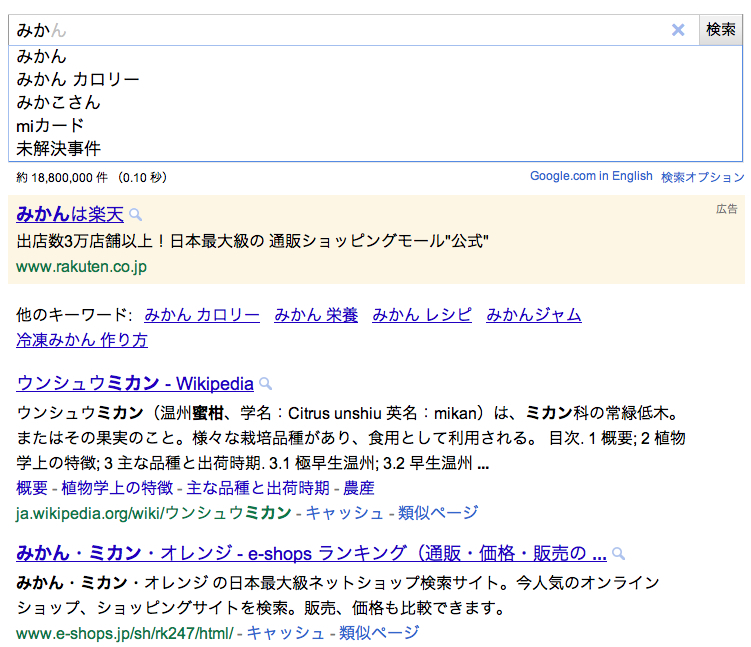Click the www.rakuten.co.jp ad URL text
Screen dimensions: 751x647
81,266
